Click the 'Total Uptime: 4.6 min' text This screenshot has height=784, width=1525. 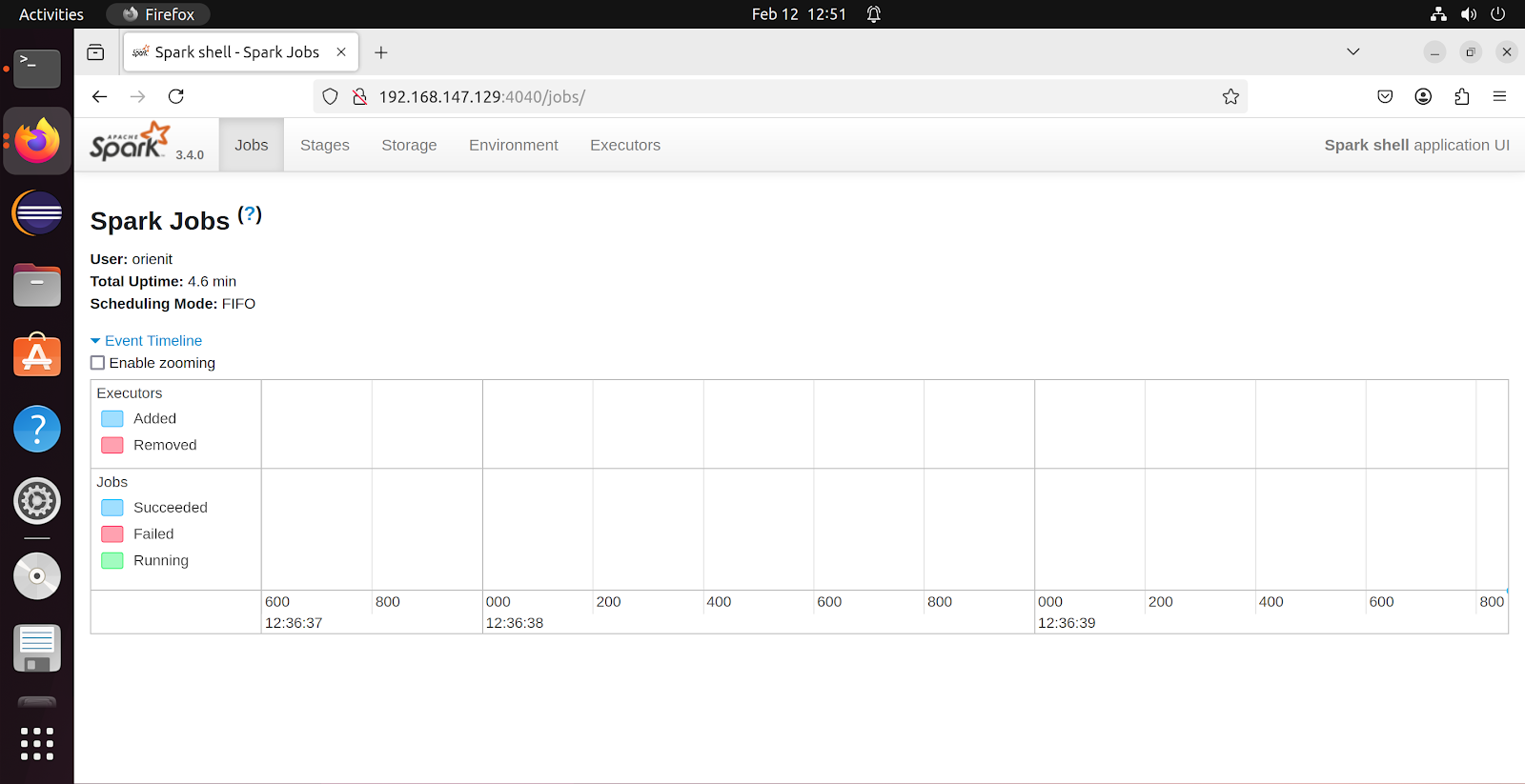pyautogui.click(x=163, y=282)
